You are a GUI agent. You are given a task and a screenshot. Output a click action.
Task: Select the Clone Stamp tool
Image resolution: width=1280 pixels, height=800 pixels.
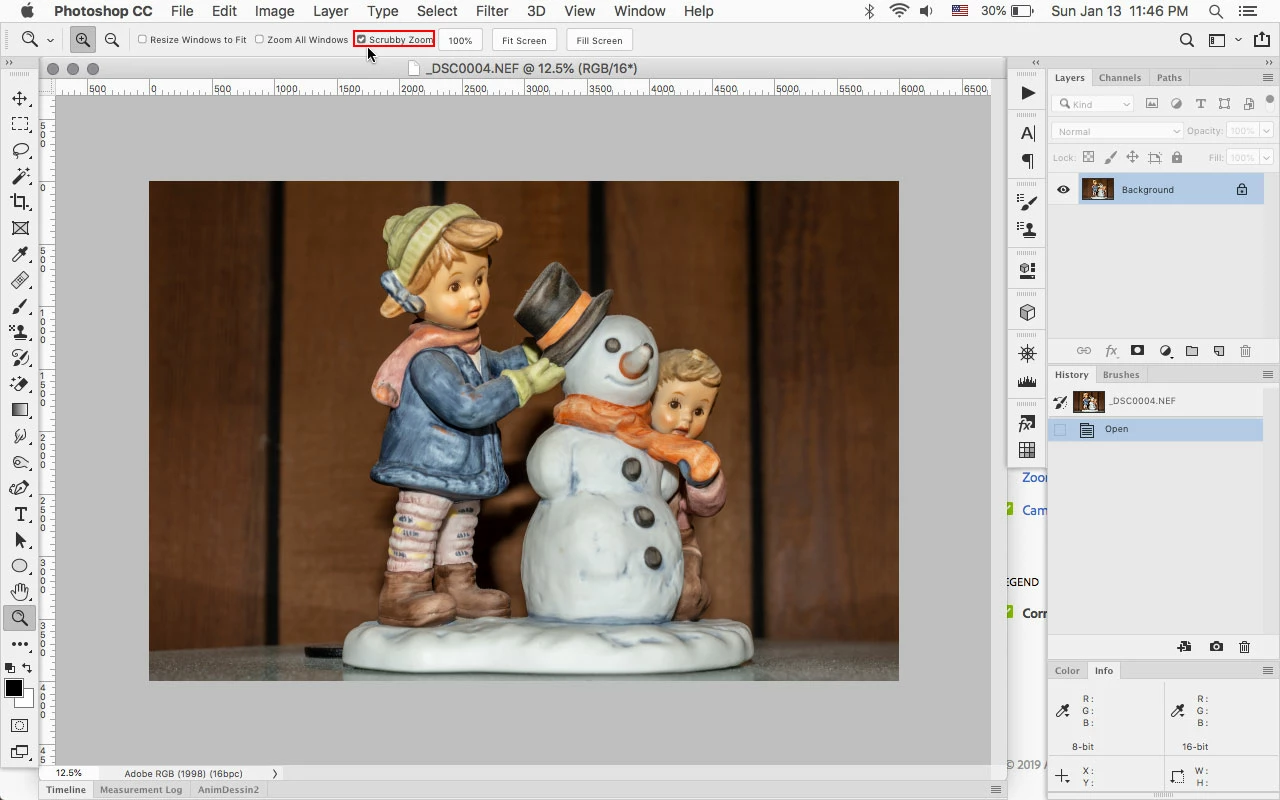[x=20, y=332]
